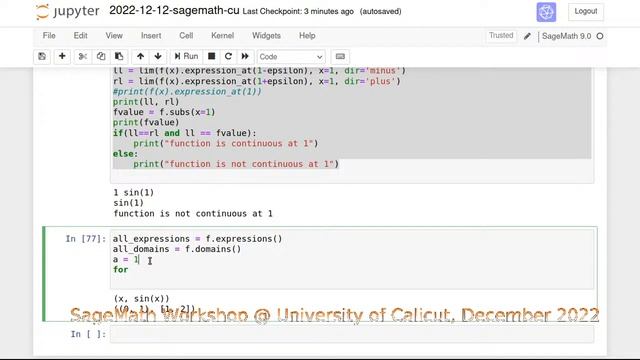Click the SageMath 9.0 kernel name
The height and width of the screenshot is (360, 640).
[566, 36]
